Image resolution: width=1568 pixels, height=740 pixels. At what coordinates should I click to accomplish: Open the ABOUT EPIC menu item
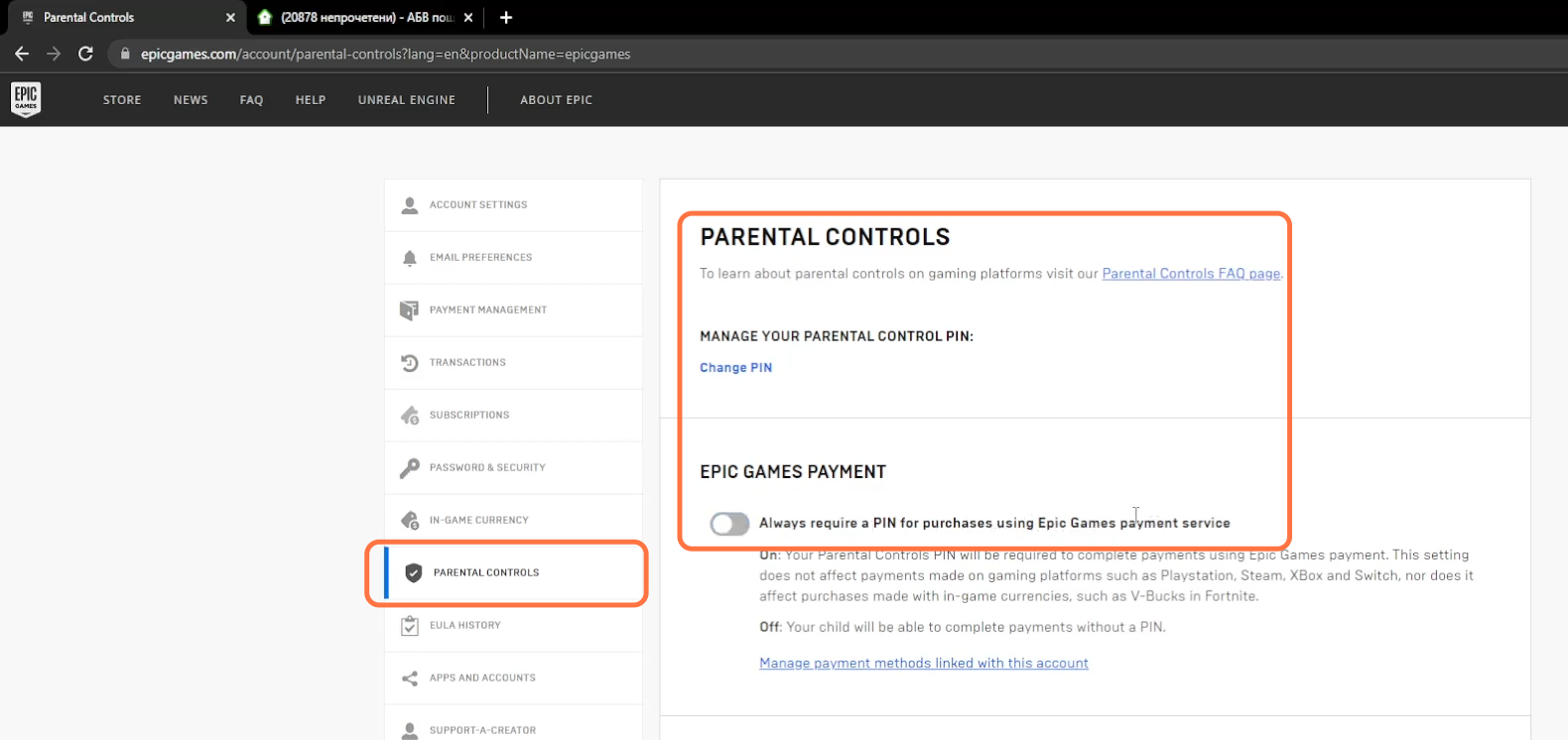tap(556, 100)
